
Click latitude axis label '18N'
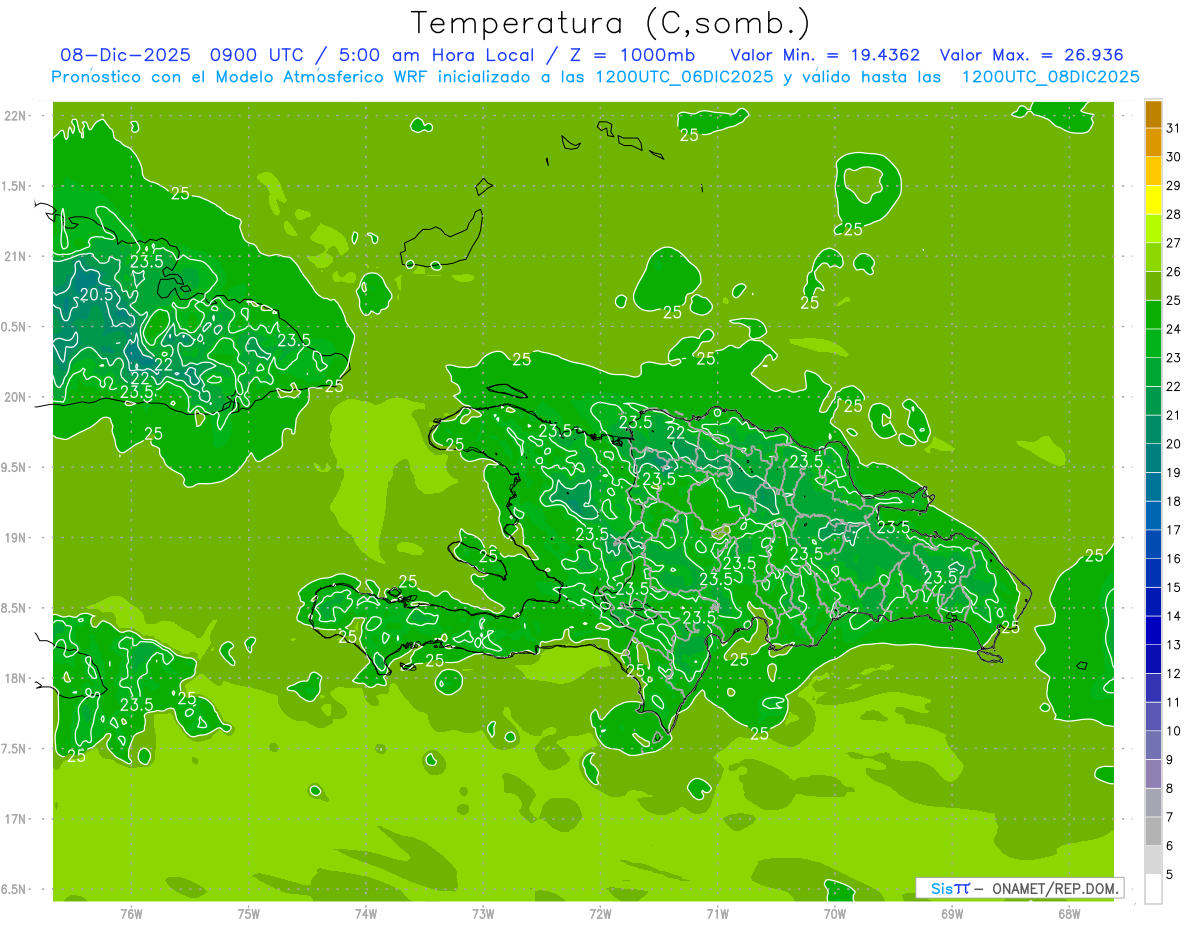click(x=15, y=678)
